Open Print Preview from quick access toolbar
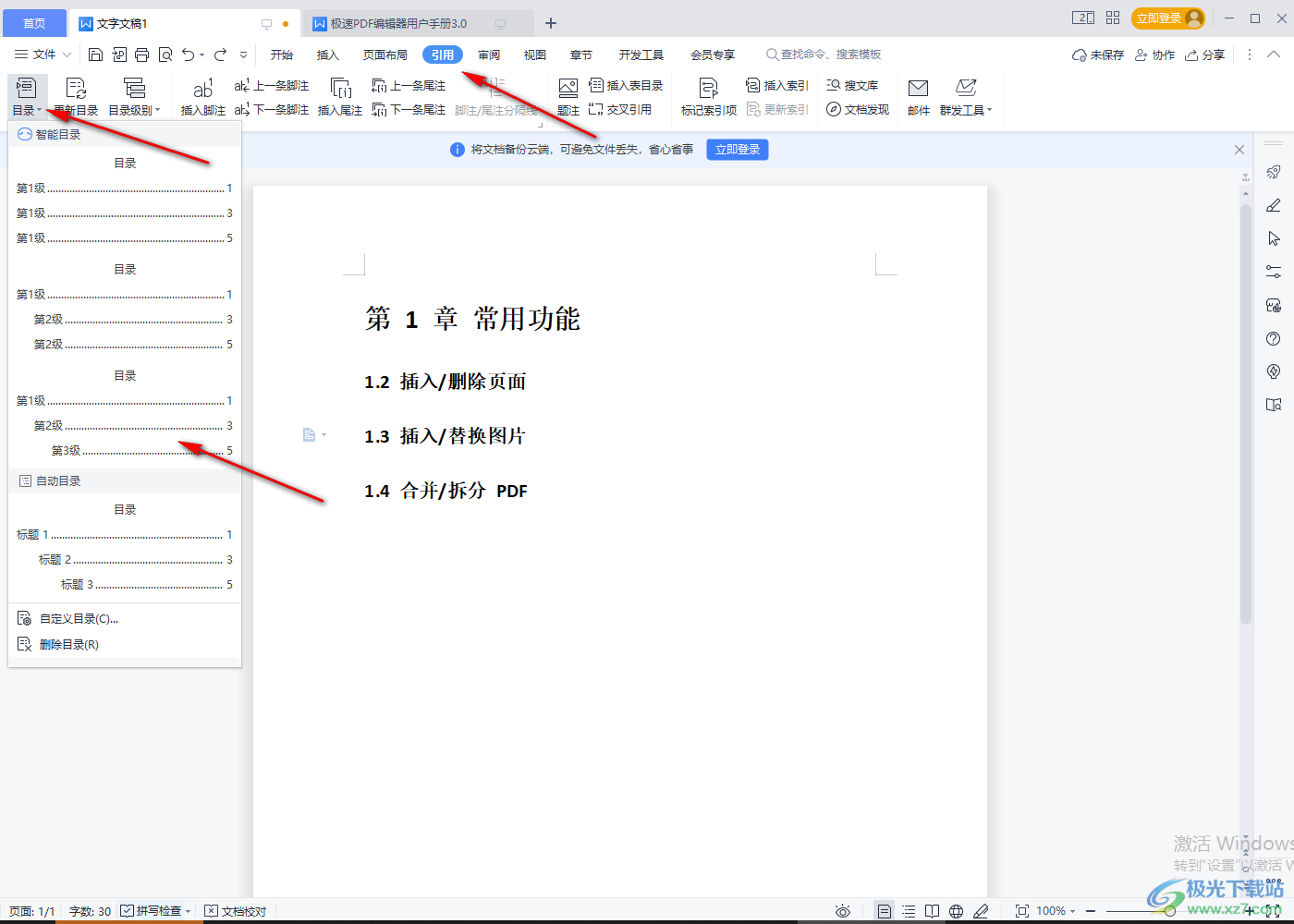The image size is (1294, 924). (165, 55)
